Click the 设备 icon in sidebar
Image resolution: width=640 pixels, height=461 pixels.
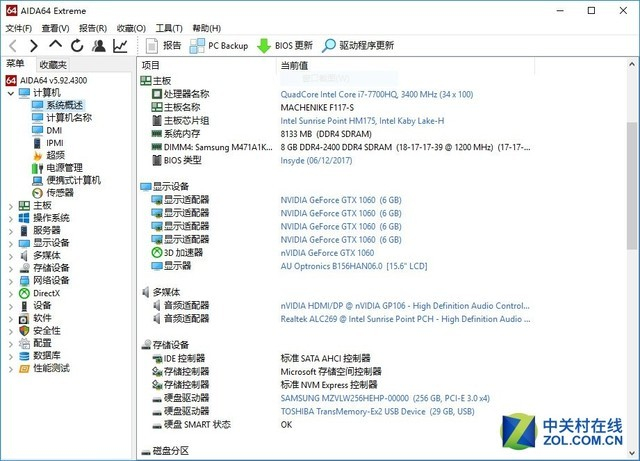pyautogui.click(x=24, y=306)
